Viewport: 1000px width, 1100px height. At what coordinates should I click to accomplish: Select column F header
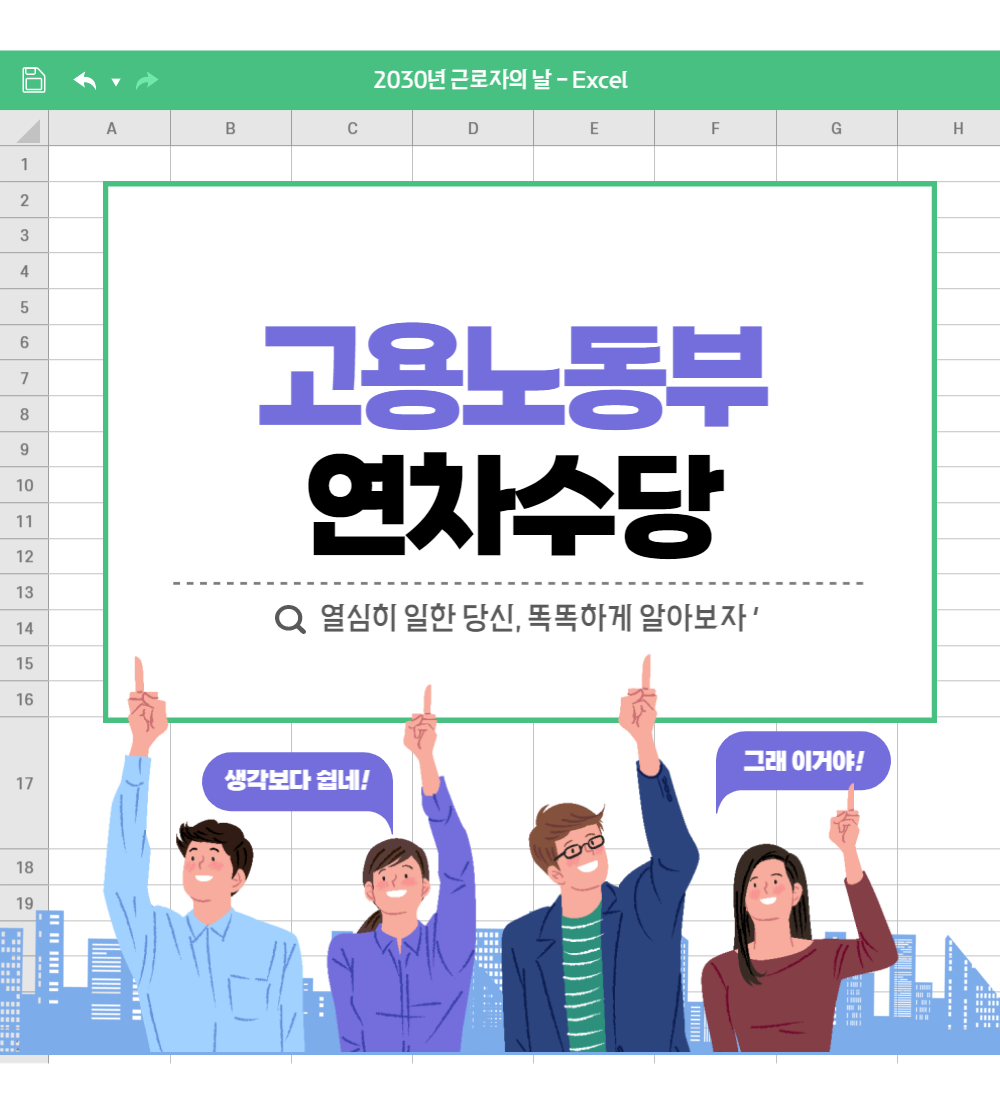pyautogui.click(x=716, y=128)
